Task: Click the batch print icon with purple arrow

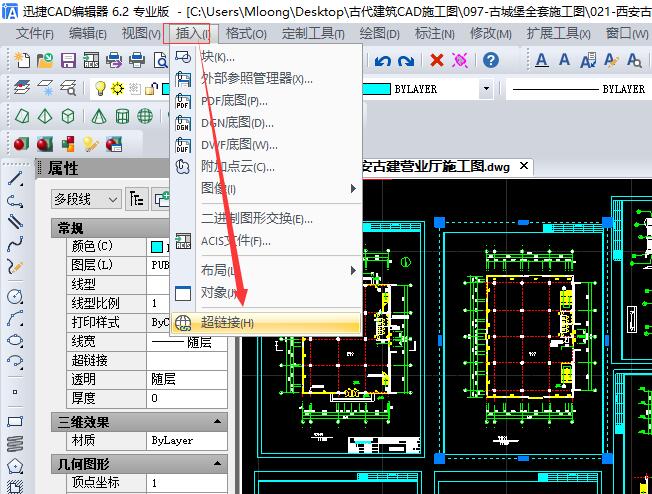Action: coord(114,60)
